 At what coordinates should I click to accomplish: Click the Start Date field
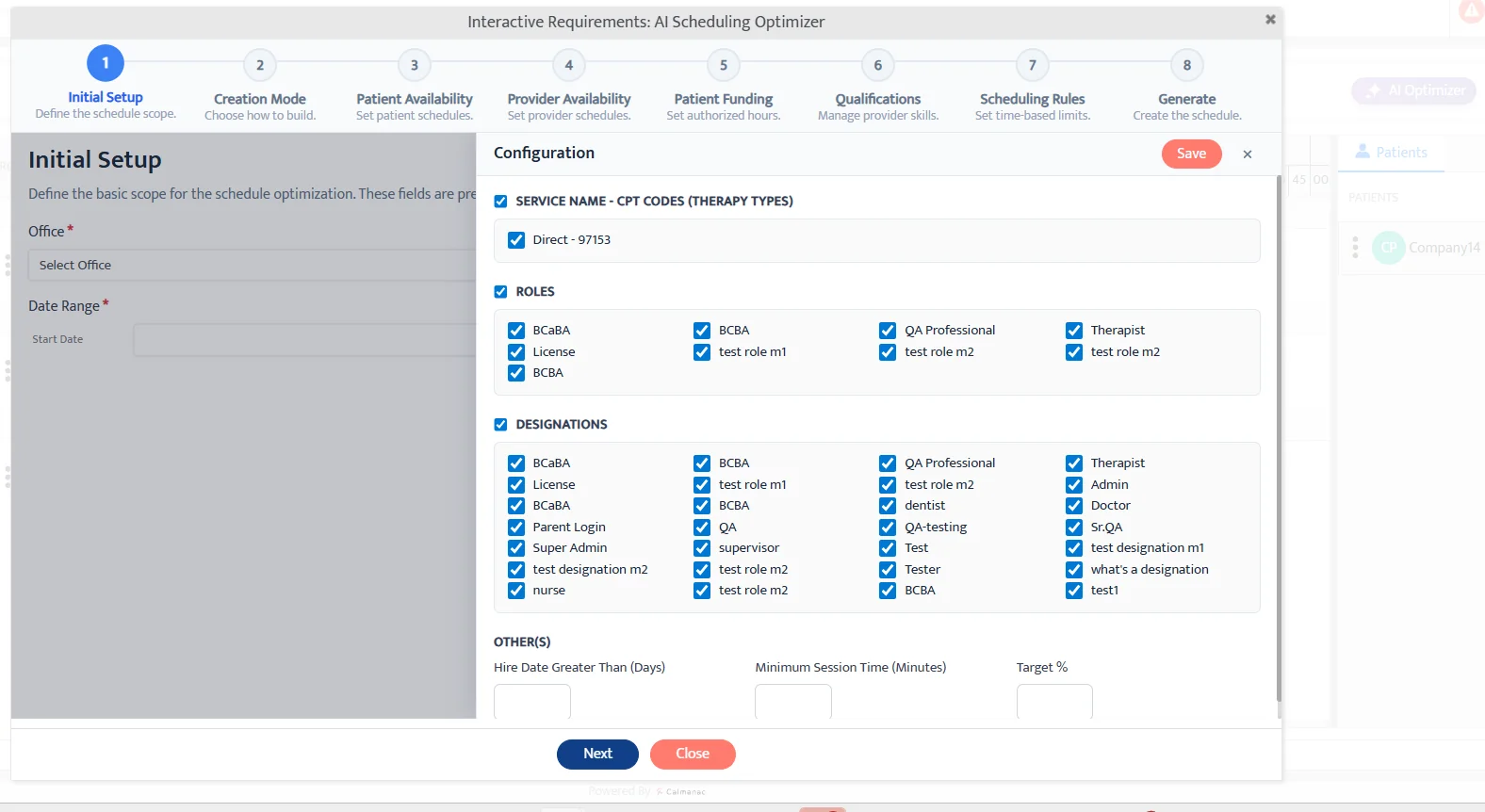[304, 340]
